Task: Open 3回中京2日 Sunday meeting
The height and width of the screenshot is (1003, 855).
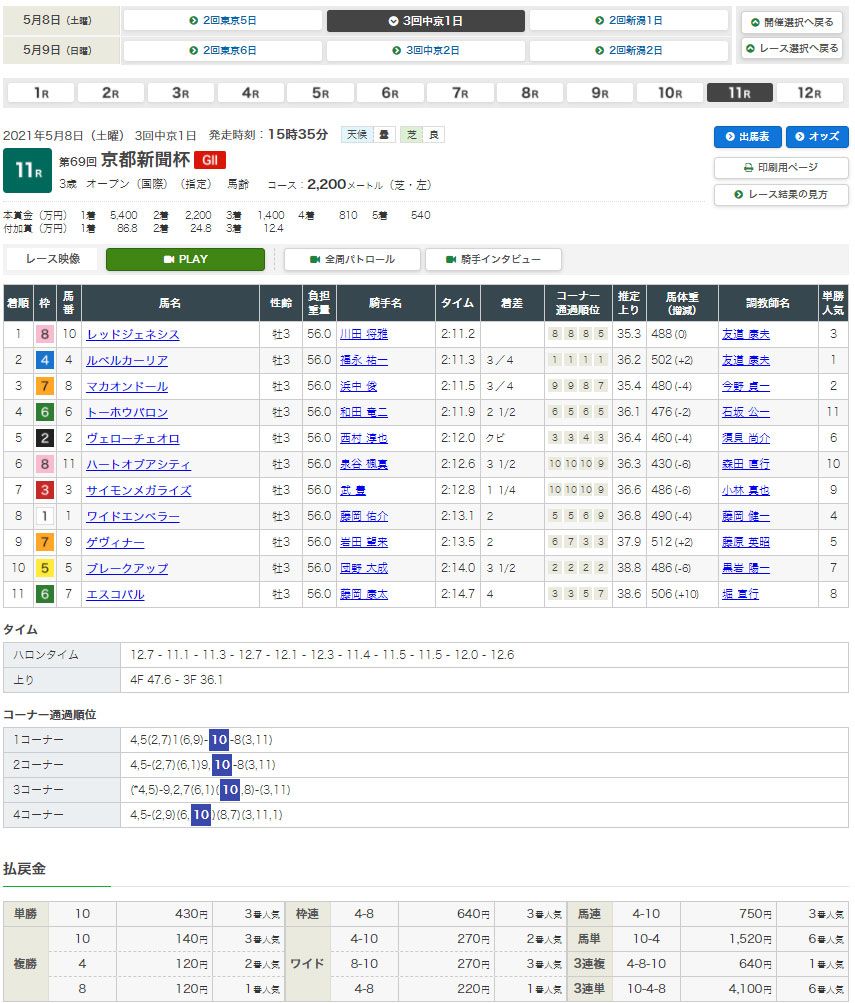Action: pyautogui.click(x=425, y=50)
